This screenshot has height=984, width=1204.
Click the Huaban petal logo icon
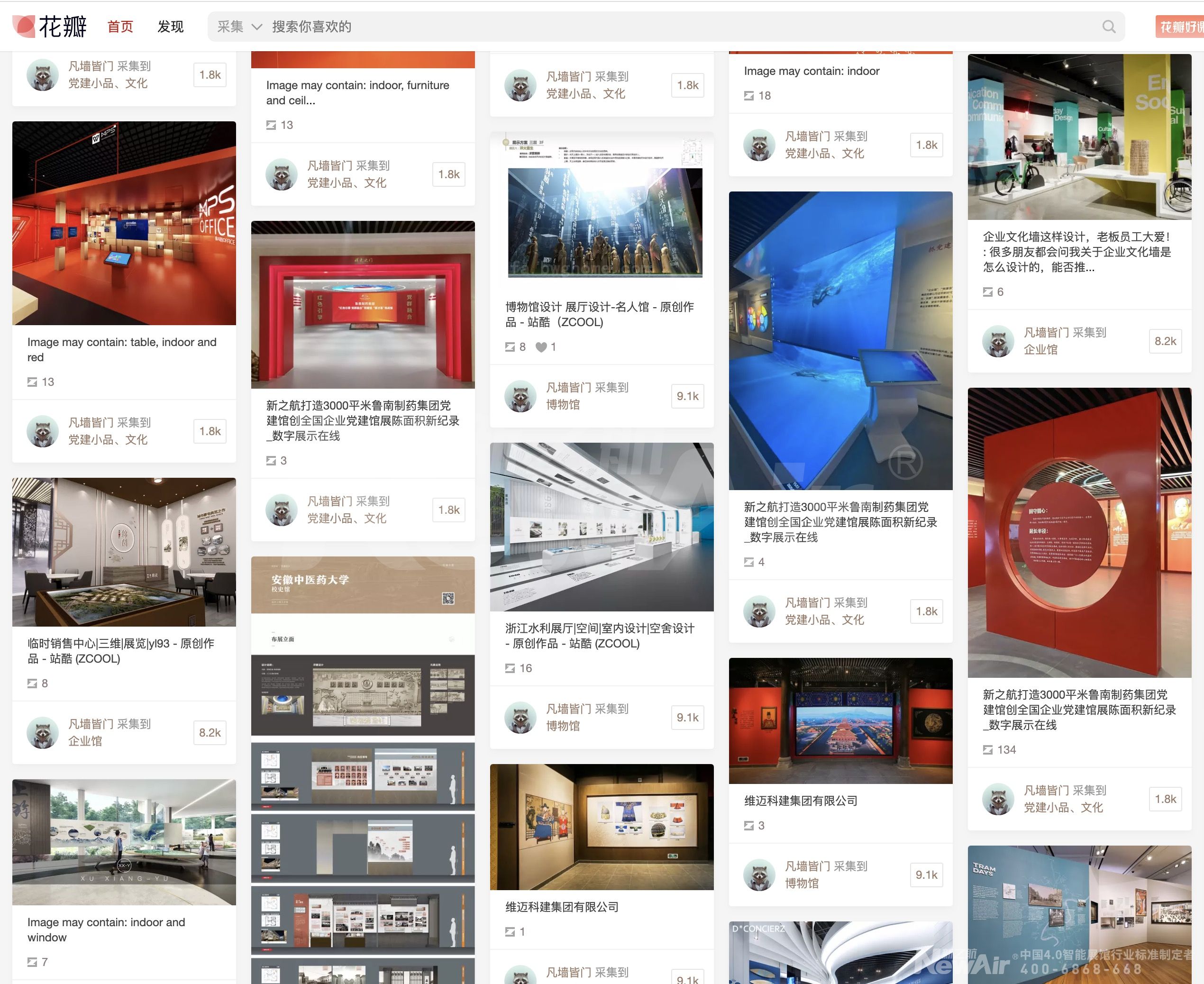click(x=24, y=26)
